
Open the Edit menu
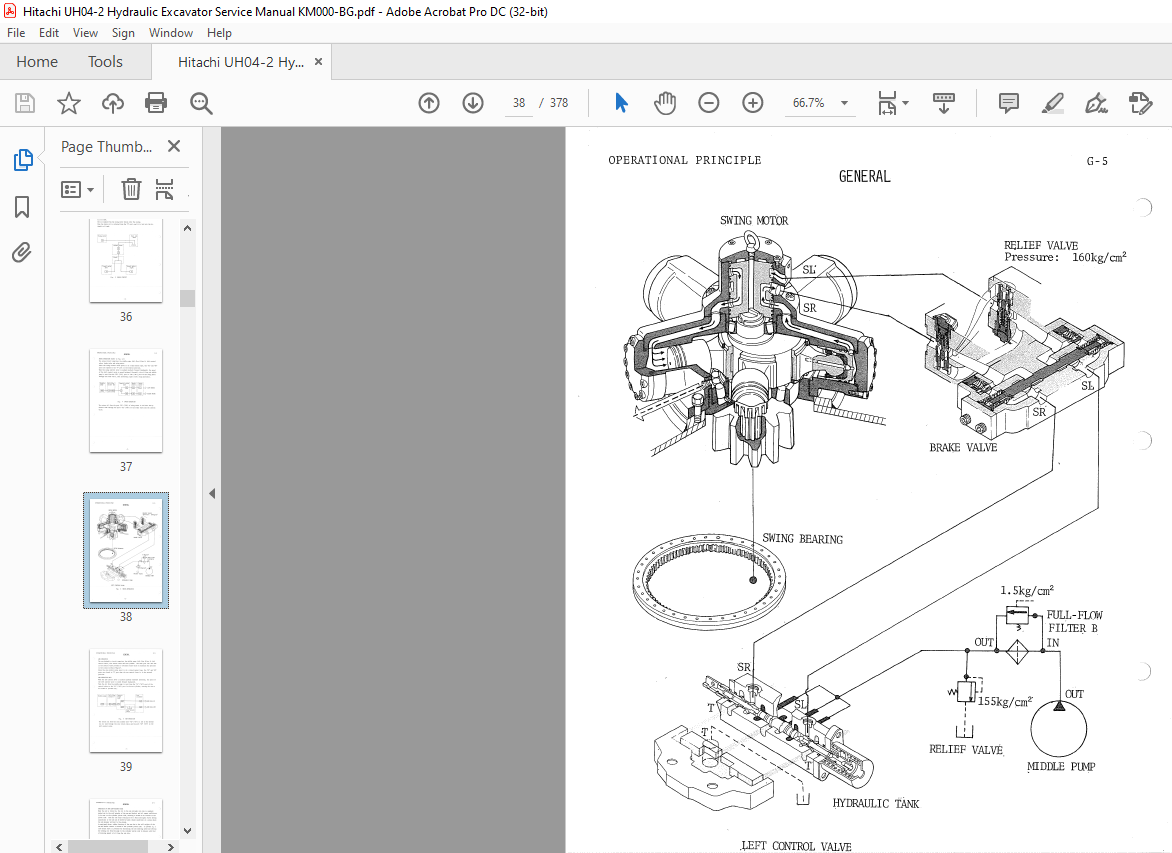pyautogui.click(x=49, y=33)
